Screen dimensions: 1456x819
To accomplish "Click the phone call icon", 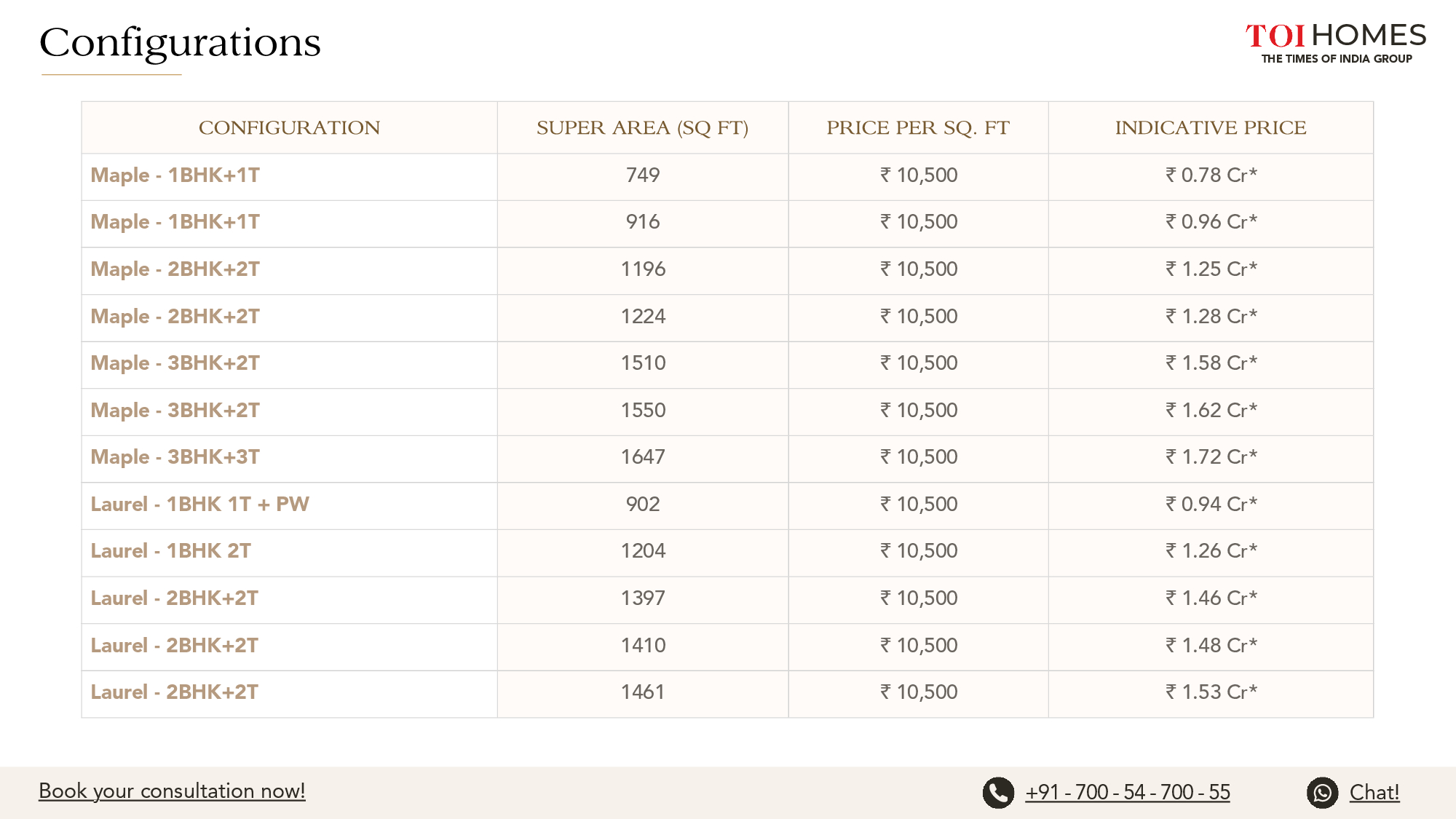I will [x=998, y=793].
